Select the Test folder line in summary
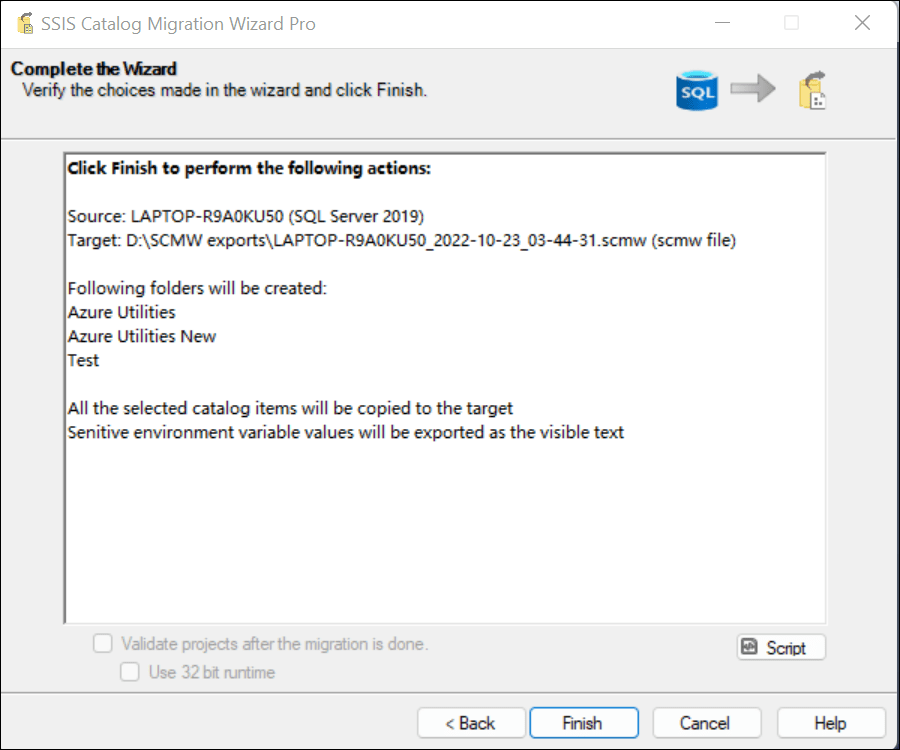Viewport: 900px width, 750px height. click(x=83, y=360)
